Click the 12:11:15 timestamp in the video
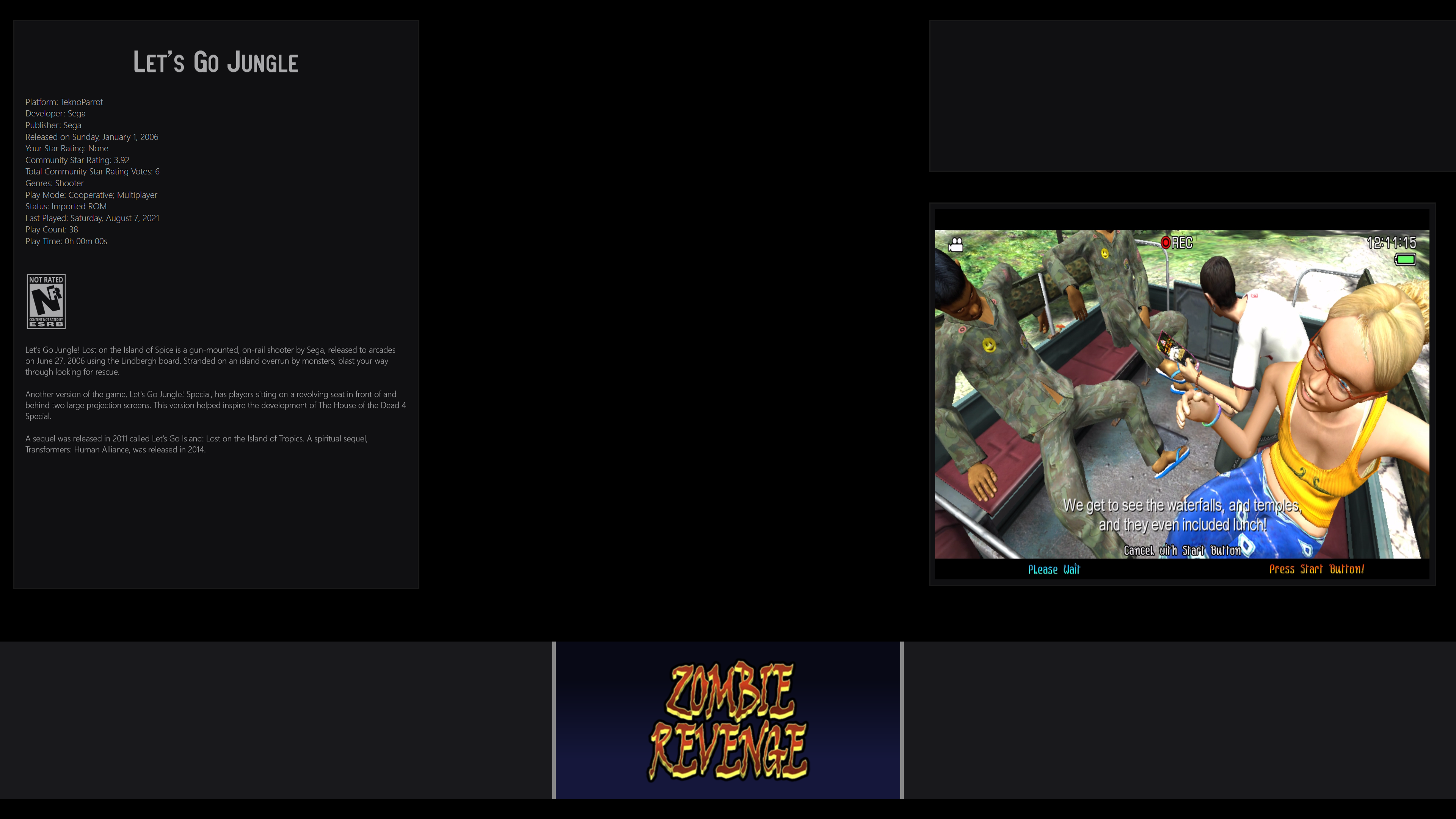Viewport: 1456px width, 819px height. [1391, 243]
